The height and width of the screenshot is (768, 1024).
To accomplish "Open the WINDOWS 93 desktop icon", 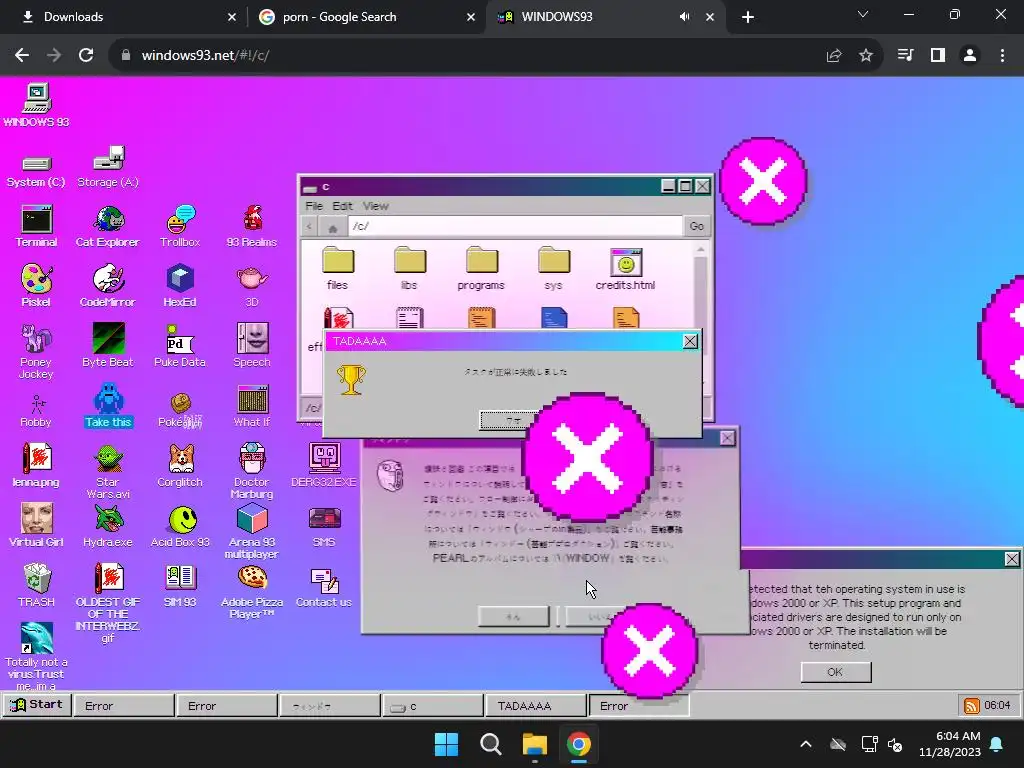I will point(36,104).
